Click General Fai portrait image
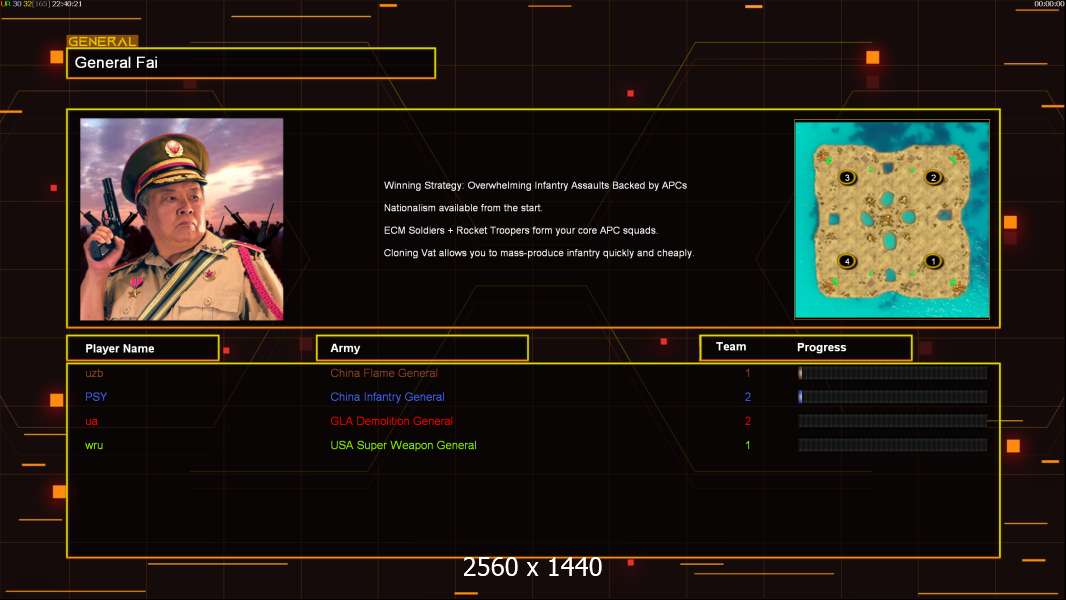Screen dimensions: 1066x600 [182, 219]
